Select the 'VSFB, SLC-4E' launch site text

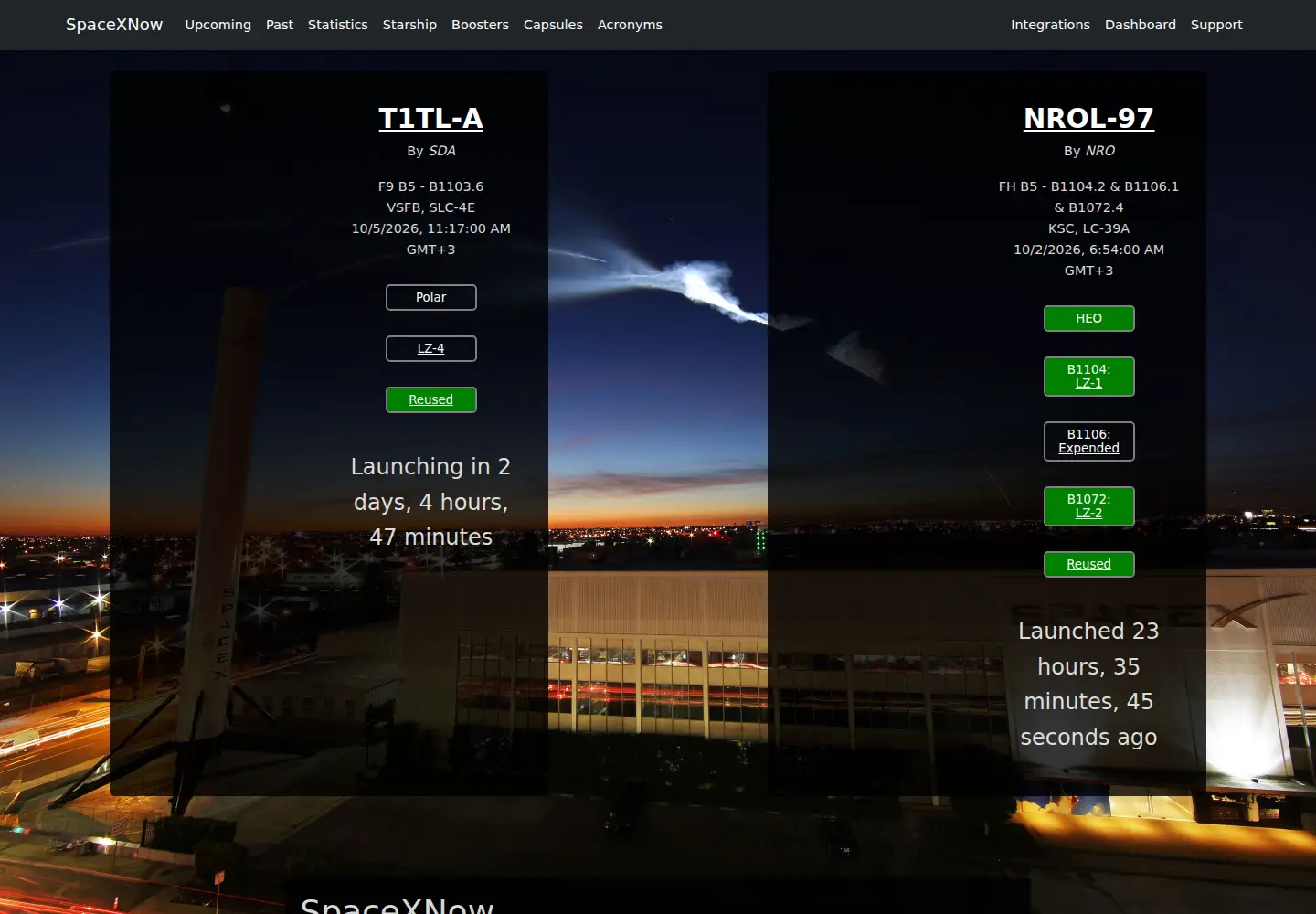[x=430, y=207]
